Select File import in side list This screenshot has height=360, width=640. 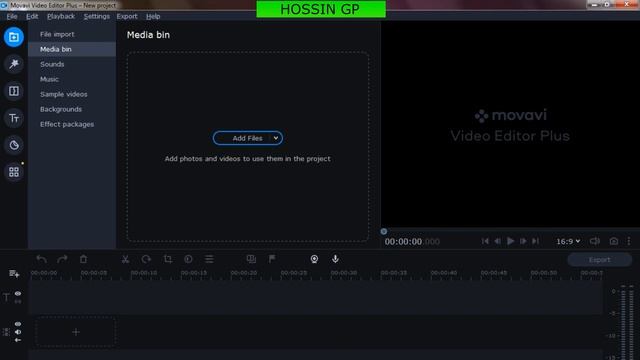(x=72, y=34)
